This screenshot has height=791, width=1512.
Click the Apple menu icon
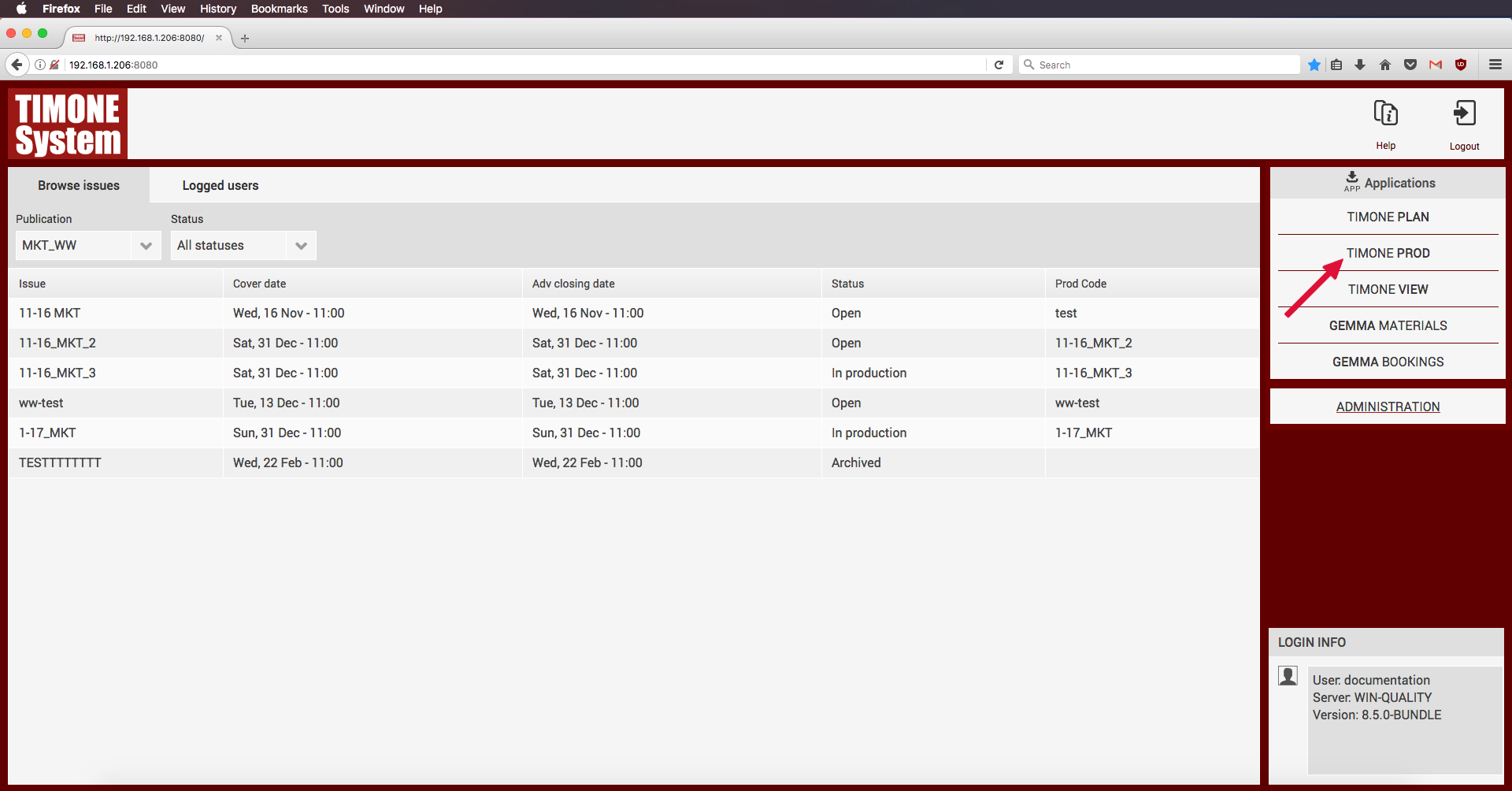21,9
